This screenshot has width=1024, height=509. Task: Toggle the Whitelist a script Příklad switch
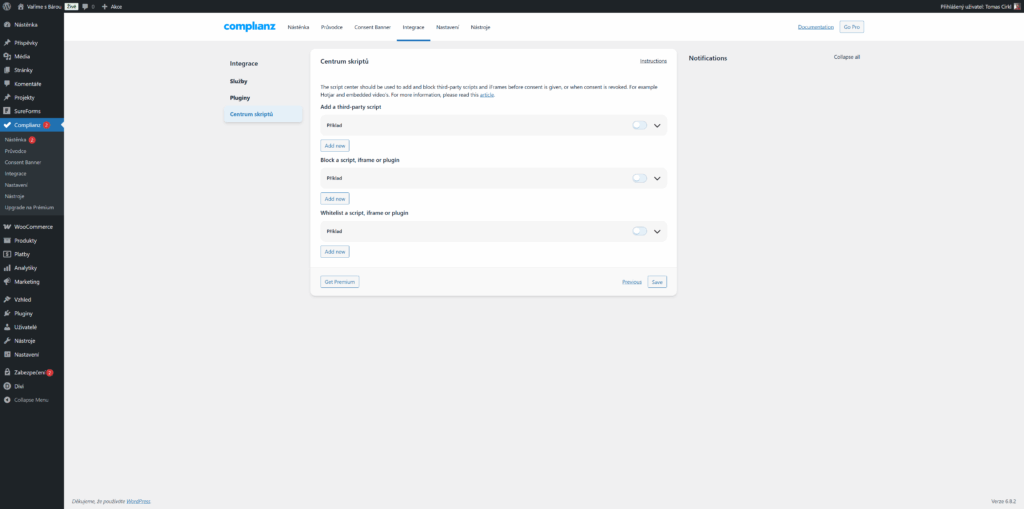point(639,231)
